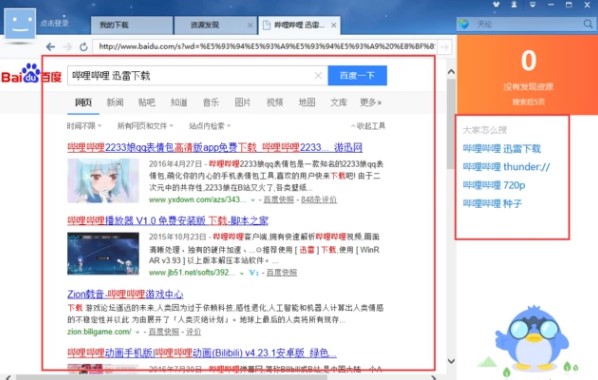Image resolution: width=598 pixels, height=380 pixels.
Task: Click the dark player screenshot thumbnail
Action: coord(103,253)
